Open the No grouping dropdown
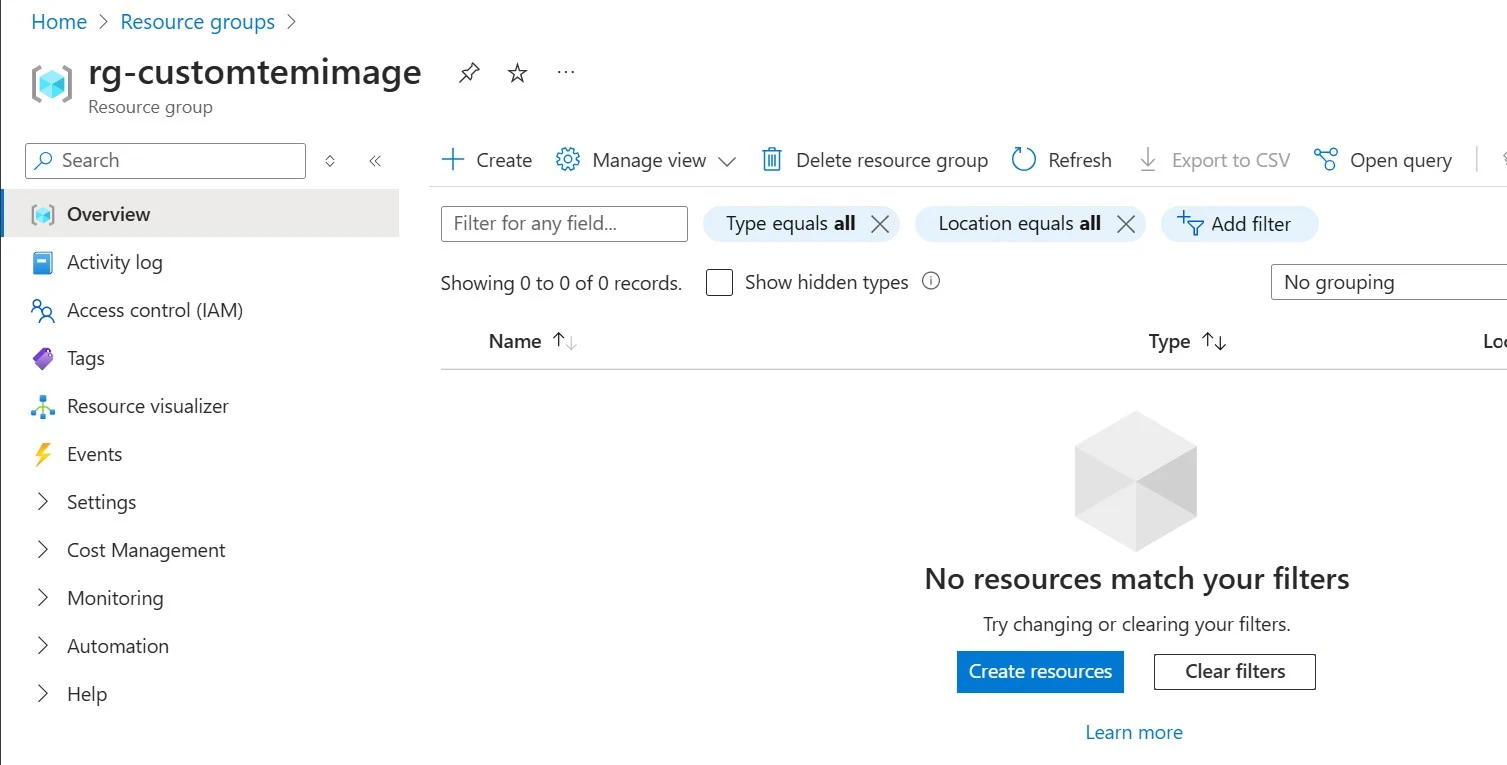 (x=1388, y=283)
